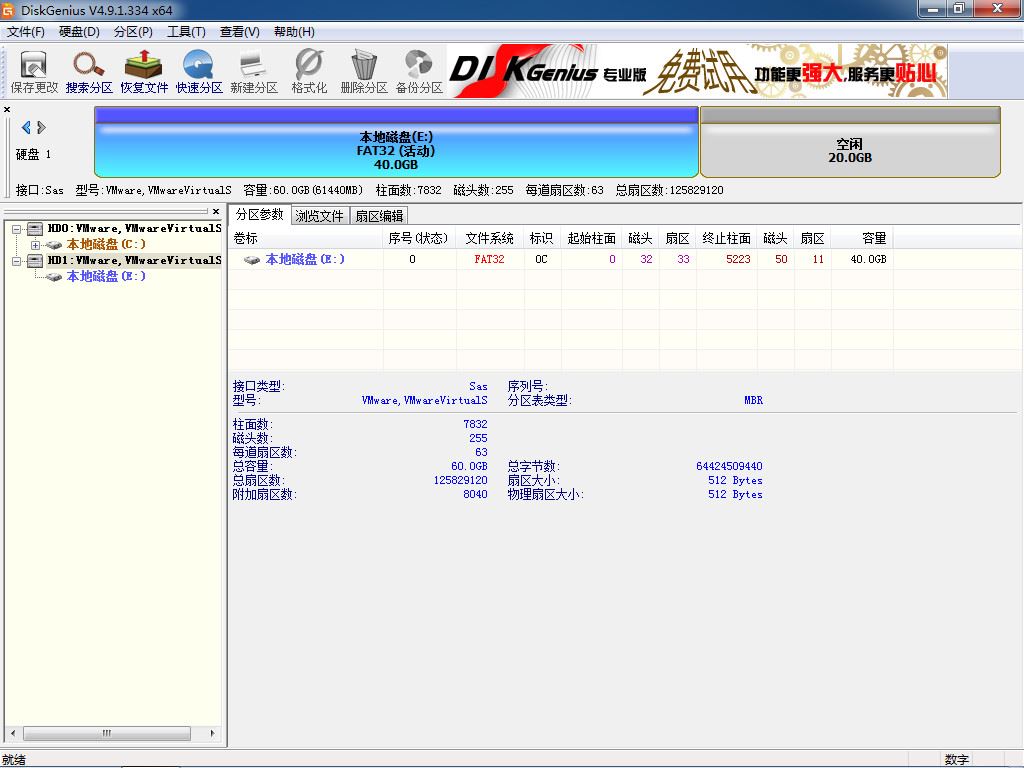Select HD0:VMware,VMwareVirtualS in tree

click(x=134, y=229)
